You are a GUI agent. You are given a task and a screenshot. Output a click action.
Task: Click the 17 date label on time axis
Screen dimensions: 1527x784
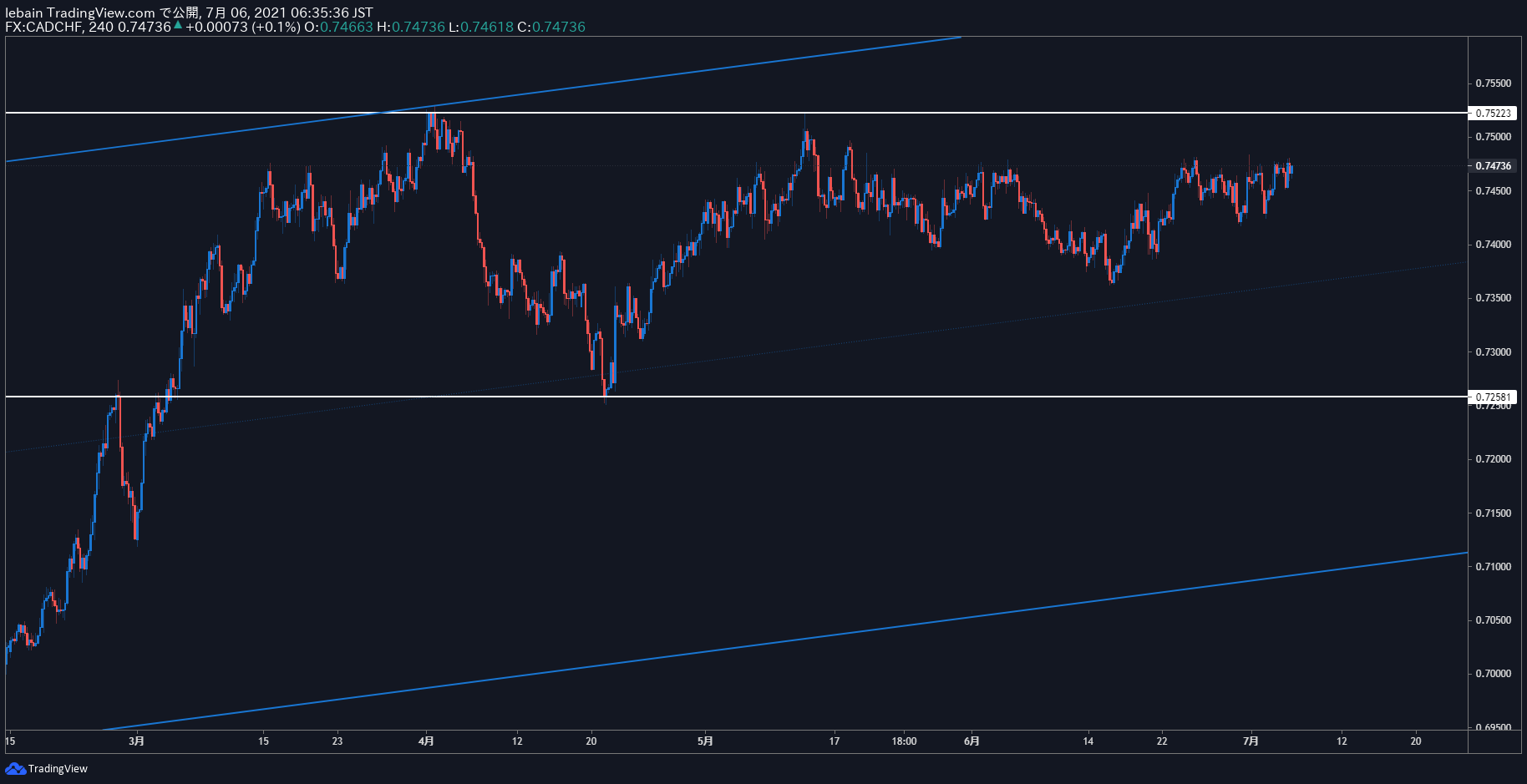835,741
